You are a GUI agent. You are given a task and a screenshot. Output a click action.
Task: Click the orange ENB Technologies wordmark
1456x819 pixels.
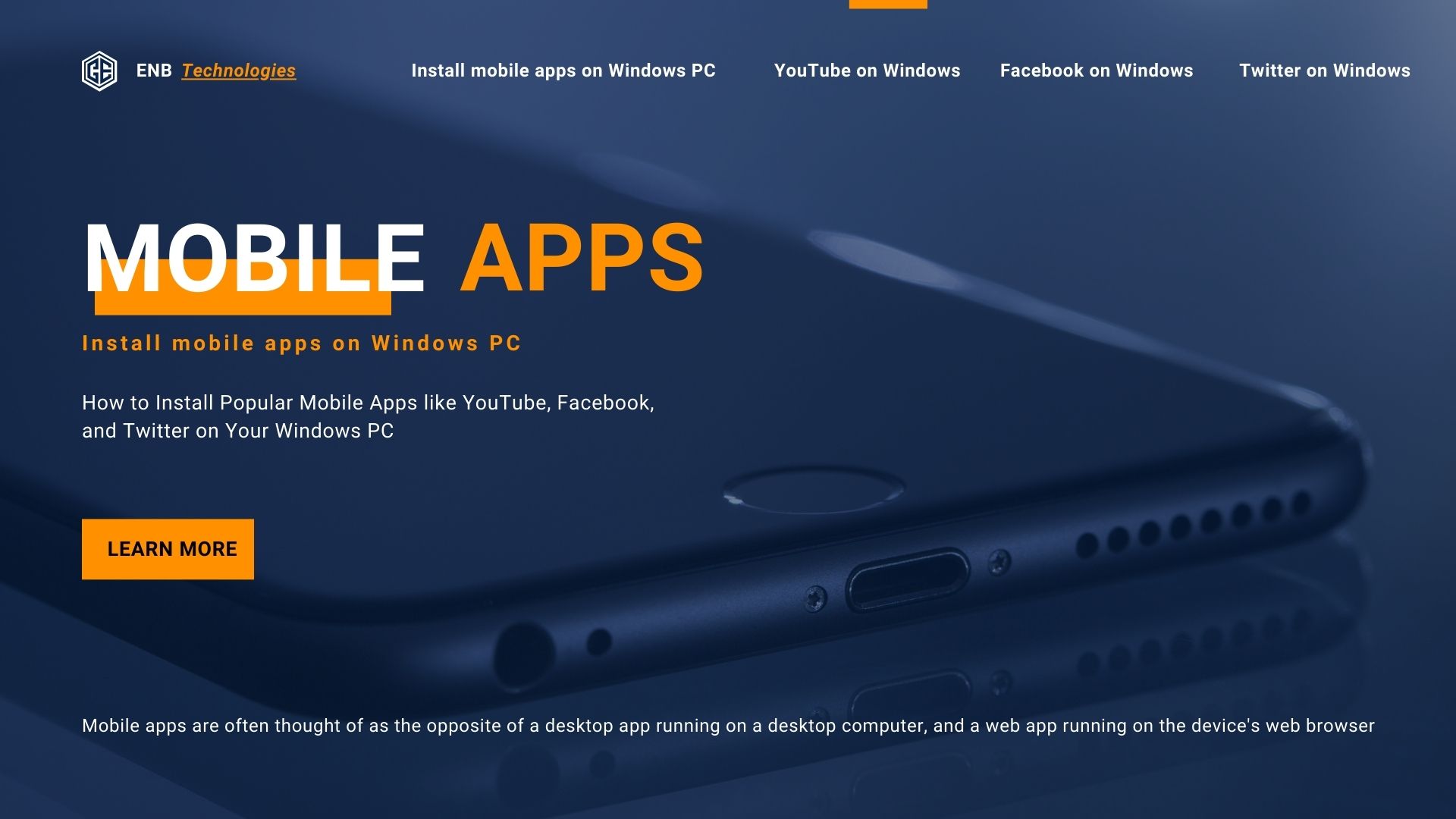[x=237, y=69]
